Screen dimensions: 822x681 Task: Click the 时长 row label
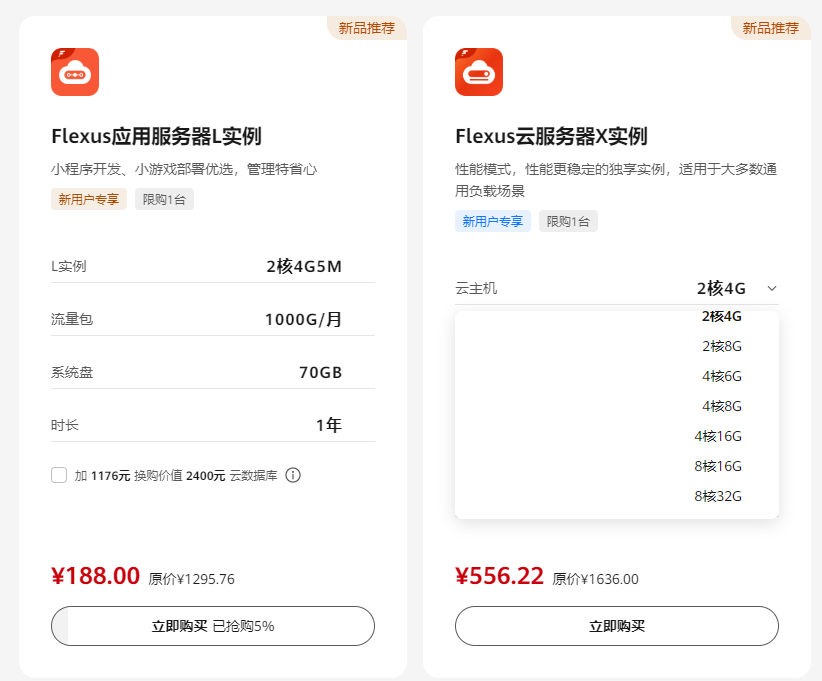pos(65,425)
